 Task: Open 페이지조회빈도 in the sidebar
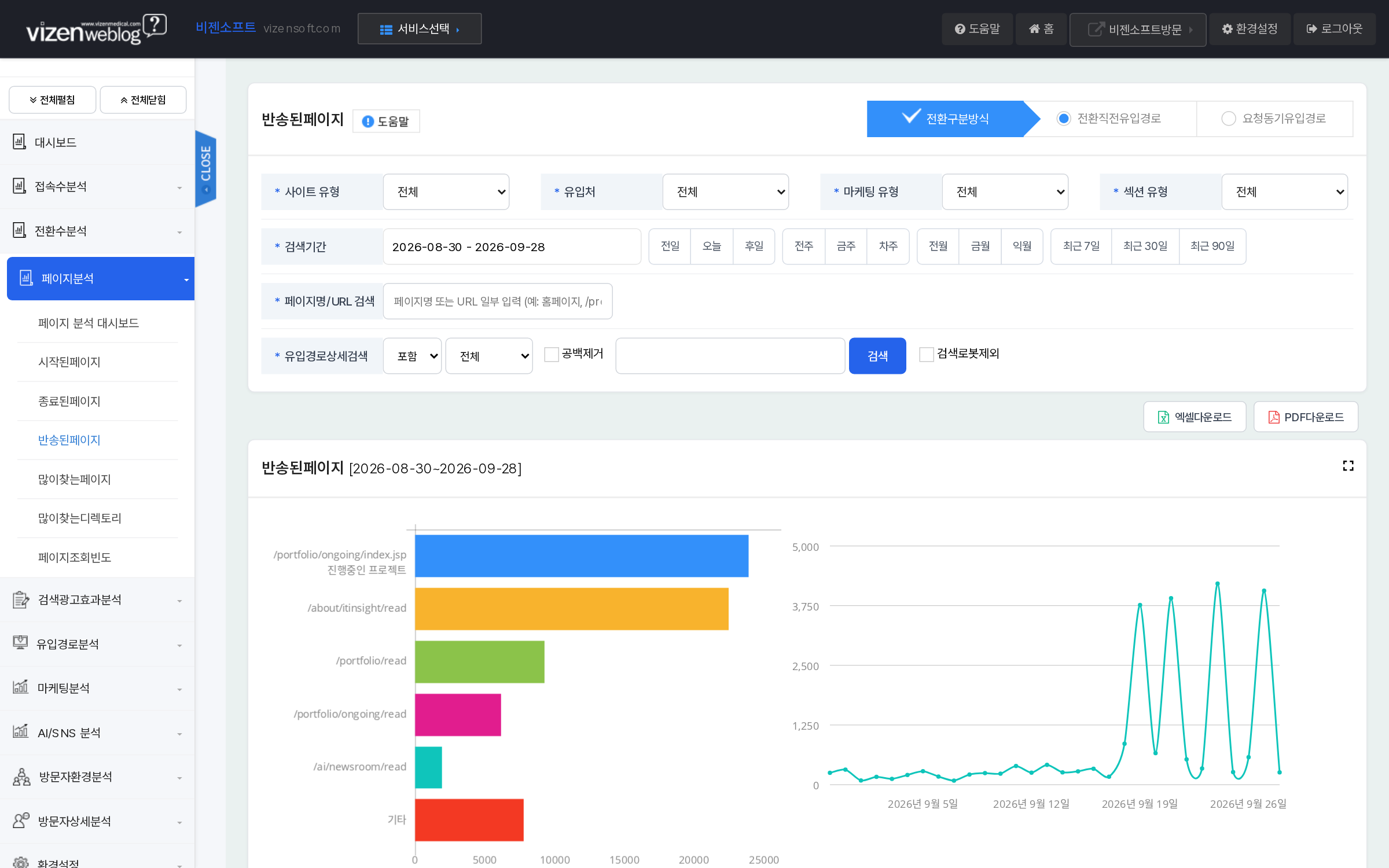pos(74,557)
